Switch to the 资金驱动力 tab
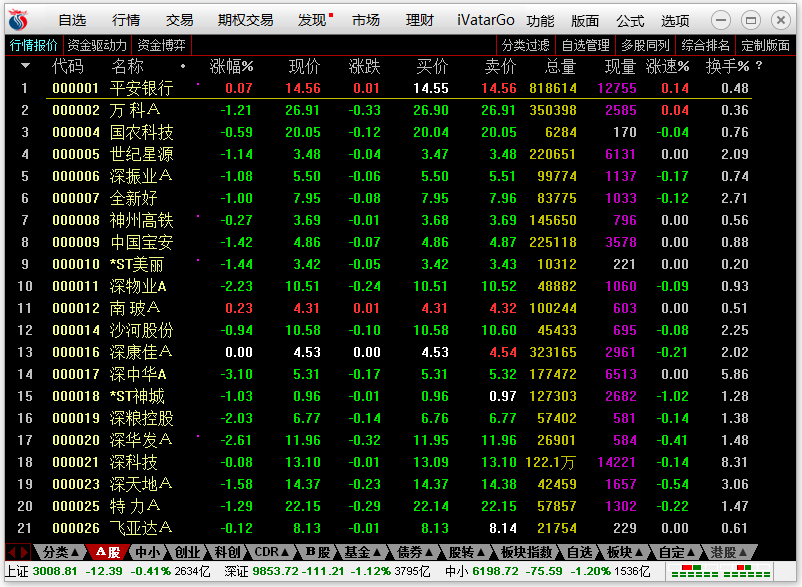 point(97,45)
